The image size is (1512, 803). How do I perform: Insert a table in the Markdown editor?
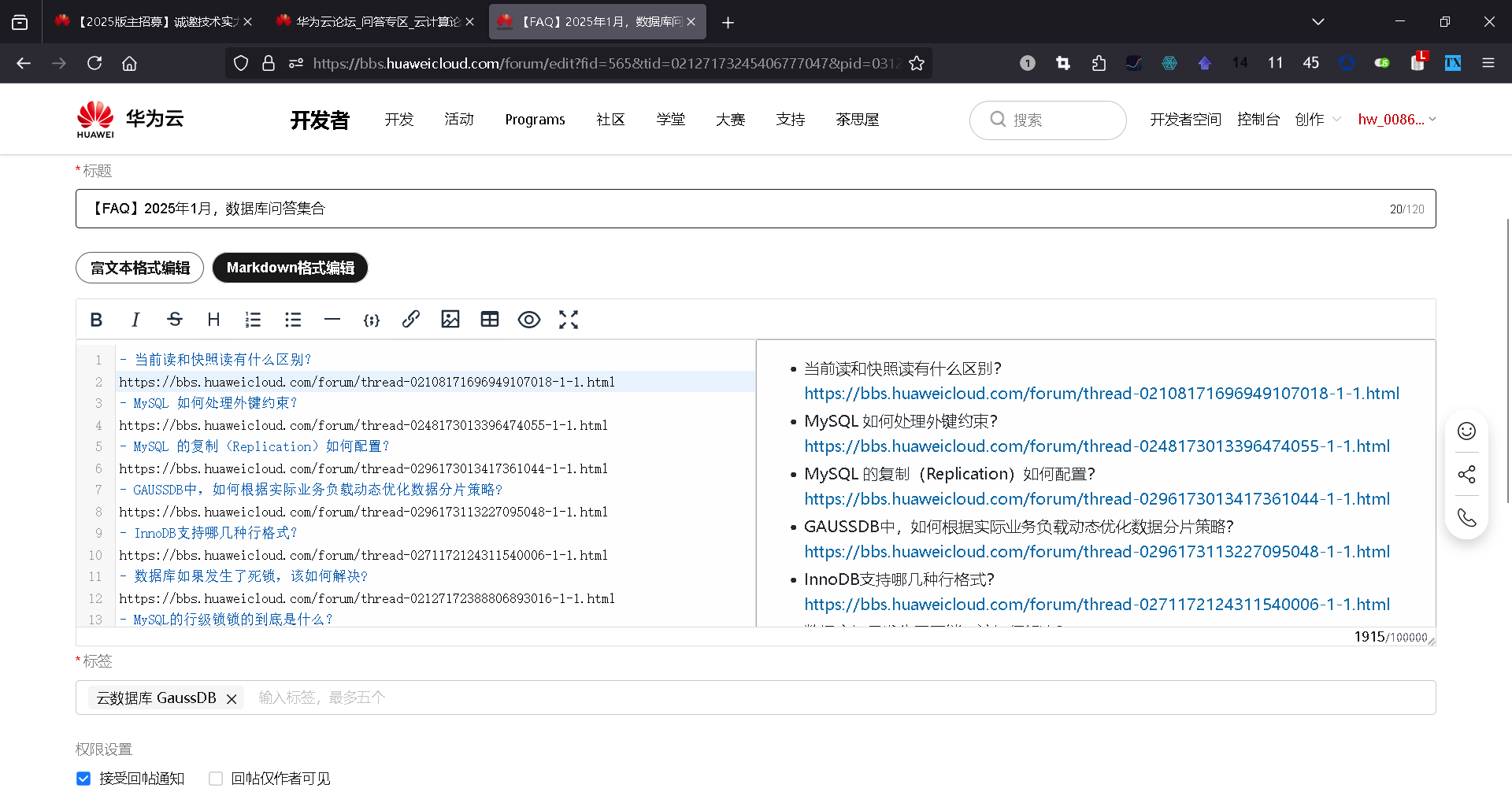tap(490, 320)
